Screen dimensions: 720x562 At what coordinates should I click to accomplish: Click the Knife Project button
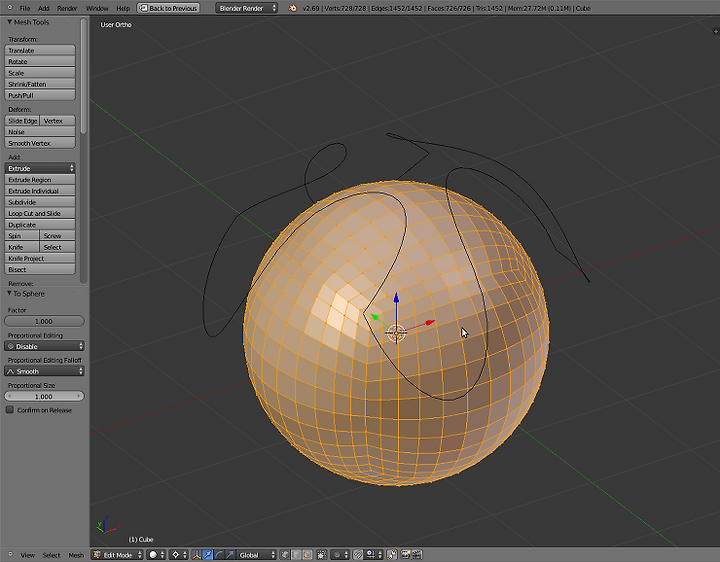[x=40, y=258]
